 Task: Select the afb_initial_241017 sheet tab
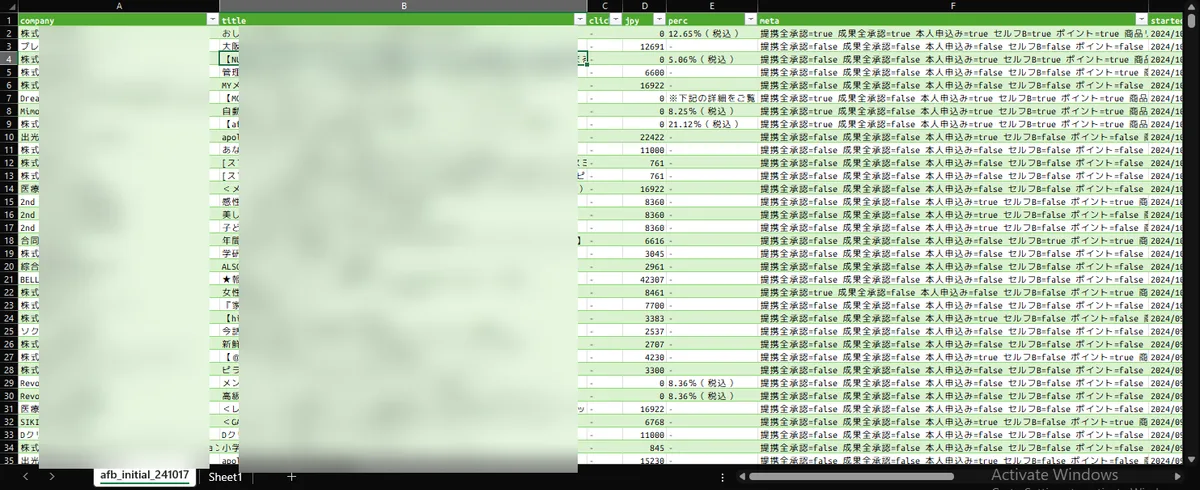(x=145, y=478)
